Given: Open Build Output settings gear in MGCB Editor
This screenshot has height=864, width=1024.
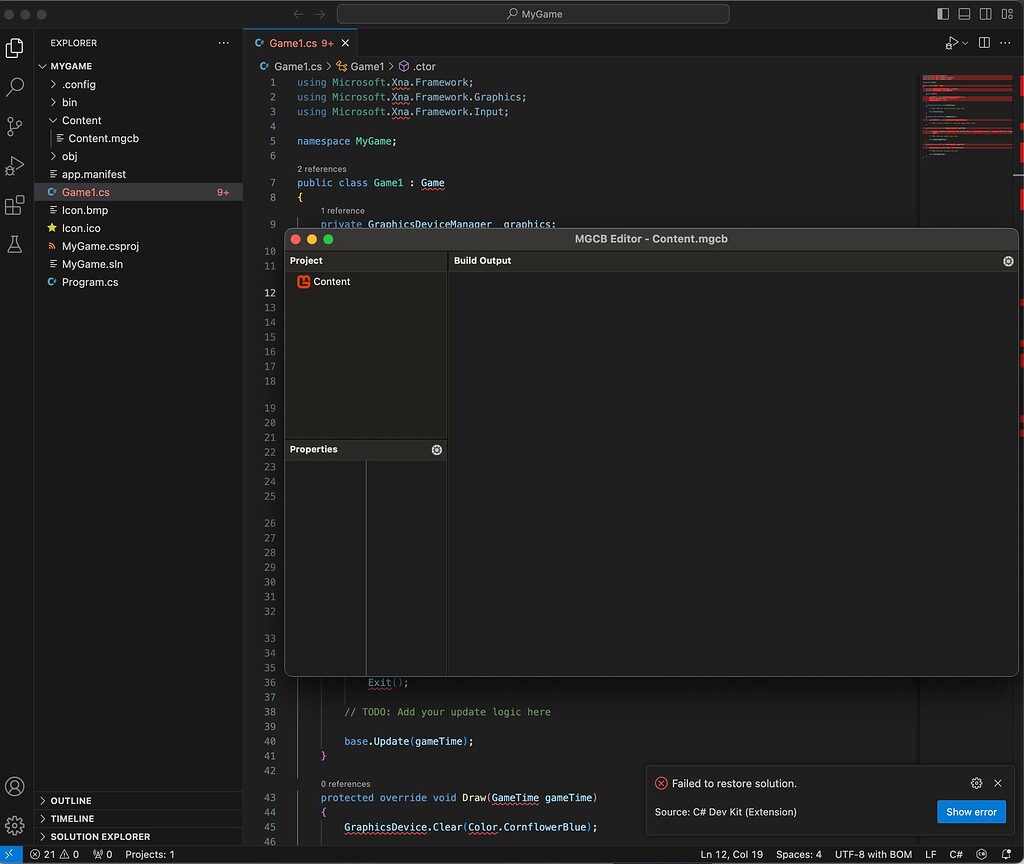Looking at the screenshot, I should coord(1008,261).
